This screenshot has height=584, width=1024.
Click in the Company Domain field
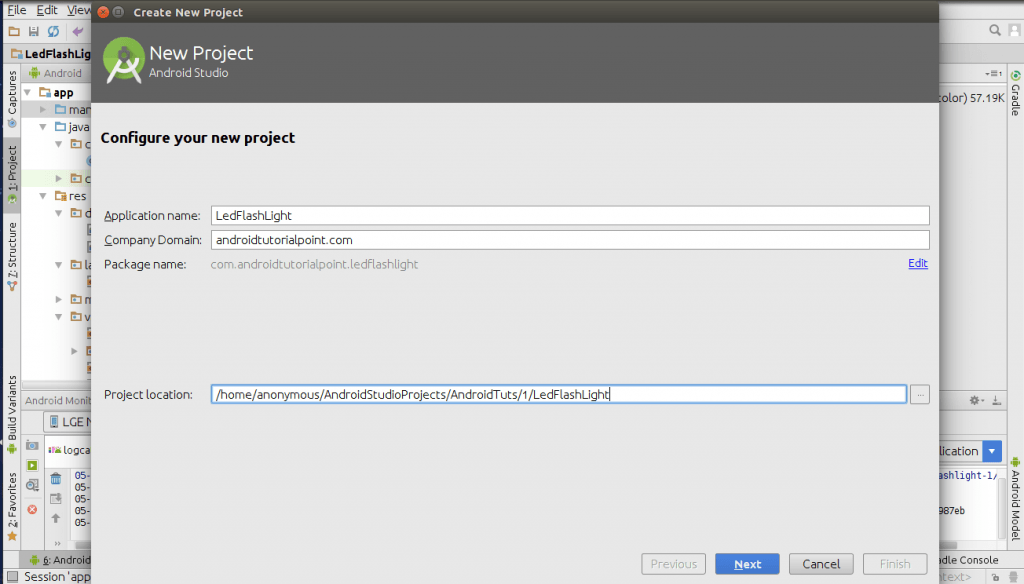569,240
